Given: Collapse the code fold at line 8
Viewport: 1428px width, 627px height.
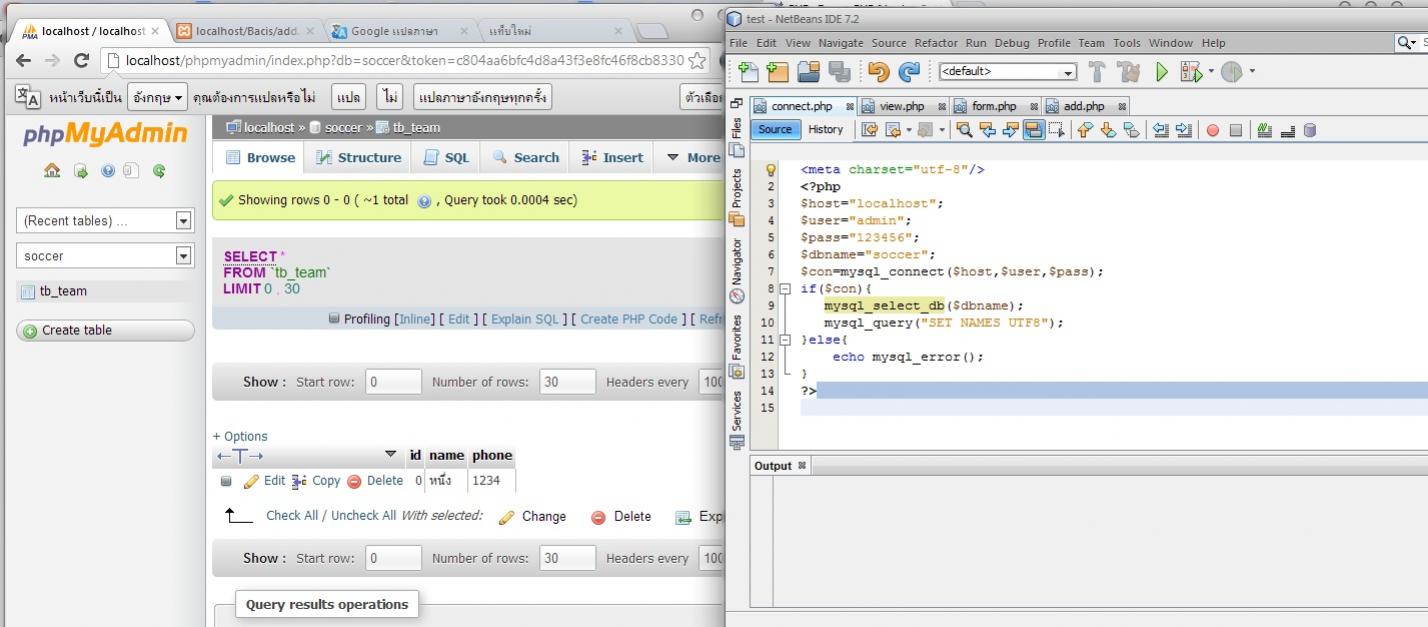Looking at the screenshot, I should pyautogui.click(x=785, y=289).
